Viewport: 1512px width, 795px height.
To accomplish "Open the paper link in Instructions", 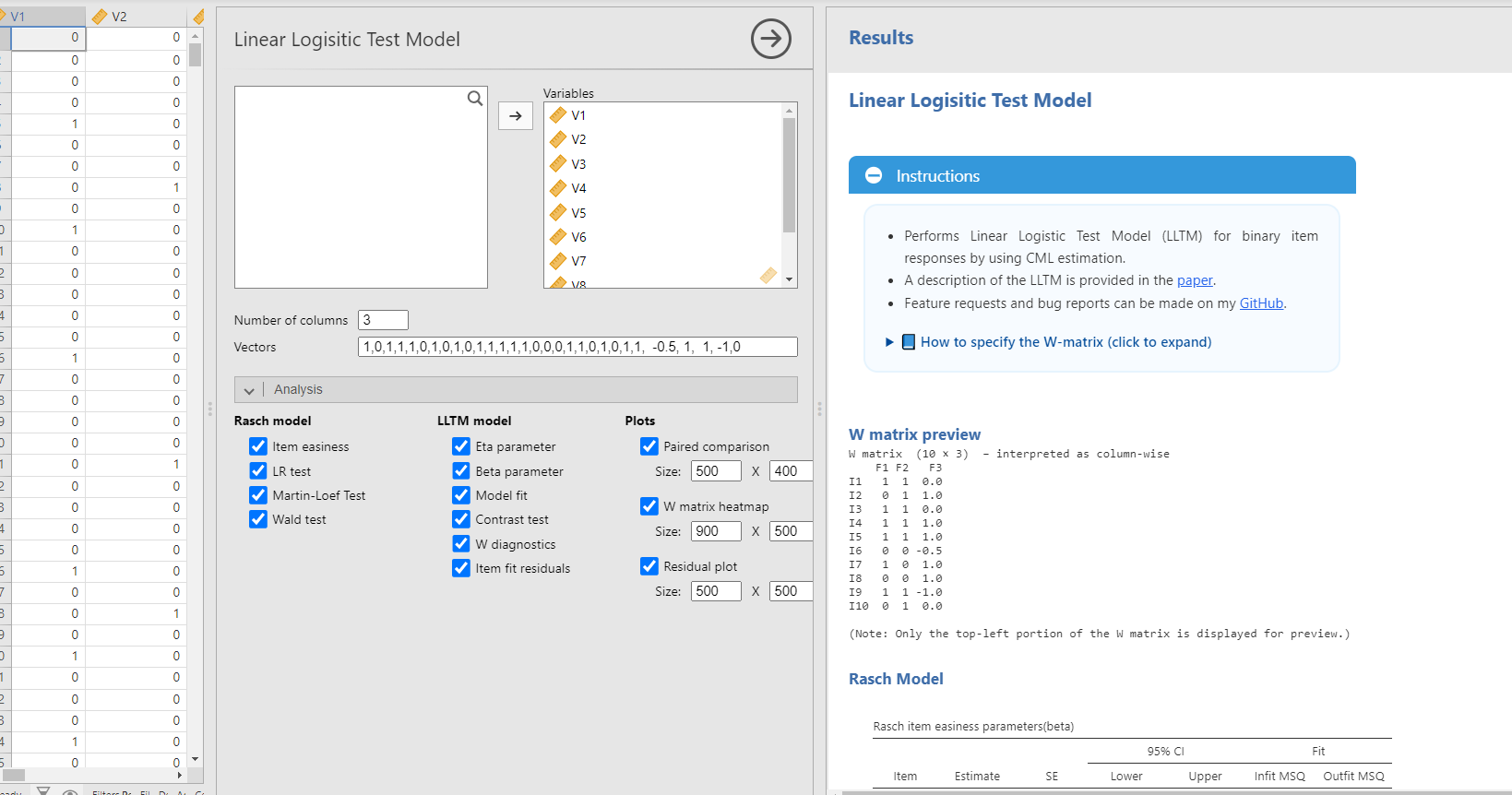I will 1195,280.
